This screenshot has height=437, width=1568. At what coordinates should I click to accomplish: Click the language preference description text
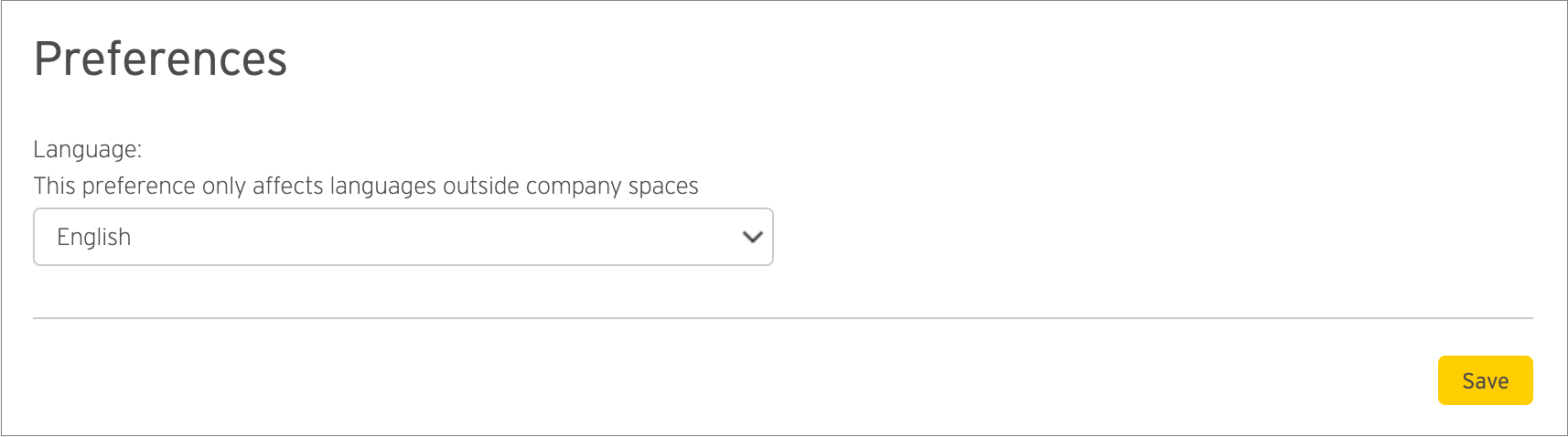366,187
